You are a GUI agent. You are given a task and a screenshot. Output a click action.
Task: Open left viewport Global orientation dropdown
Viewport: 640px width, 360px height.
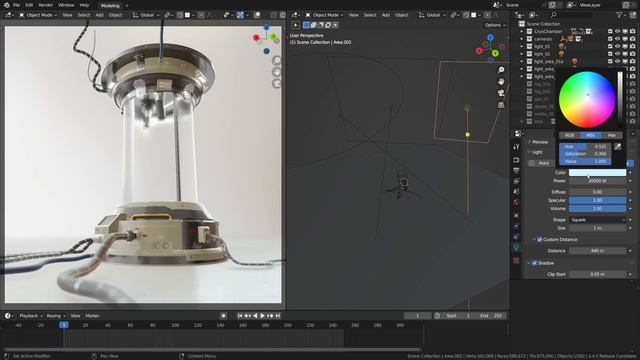coord(146,15)
